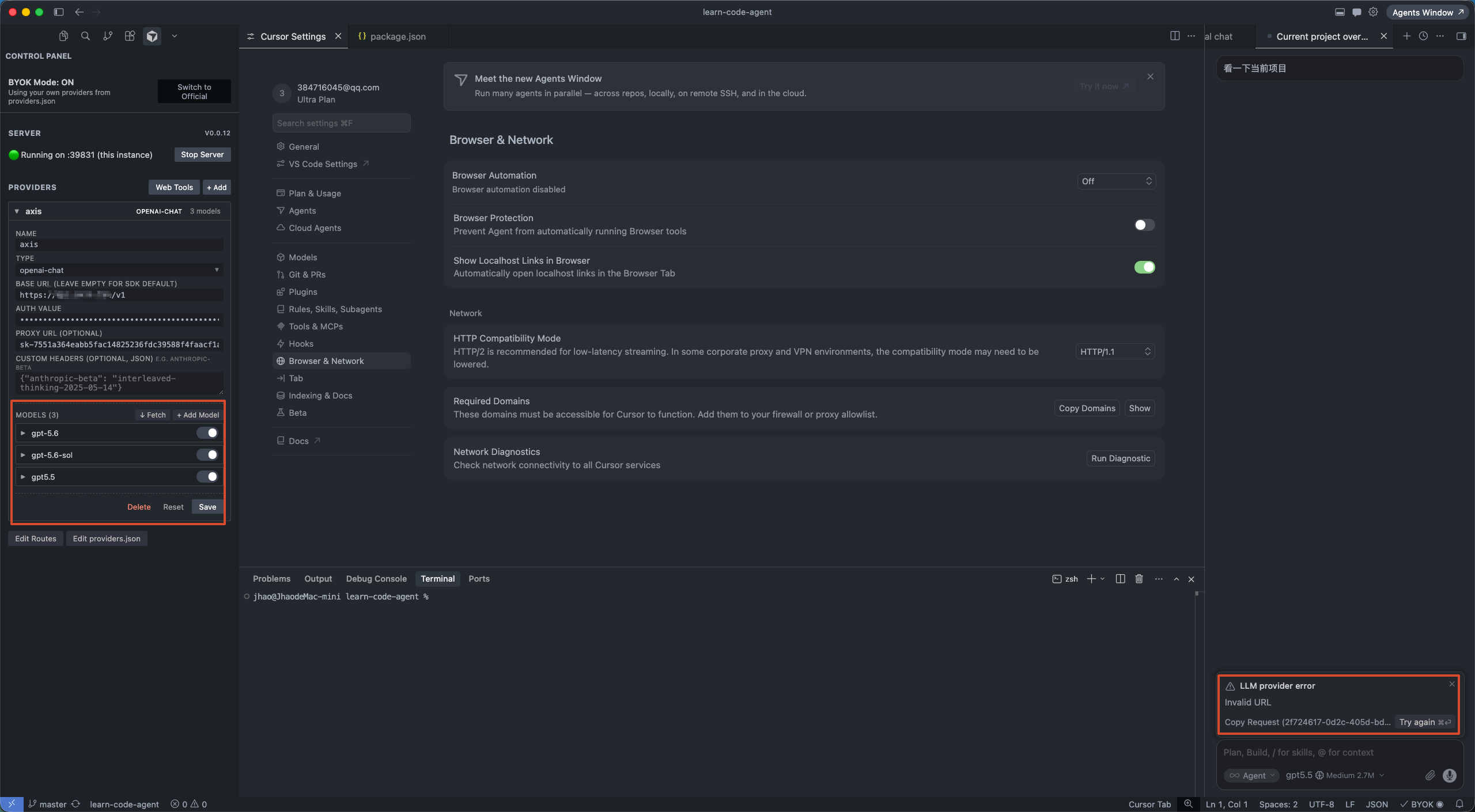Enable the Browser Protection switch
Image resolution: width=1475 pixels, height=812 pixels.
(1144, 225)
